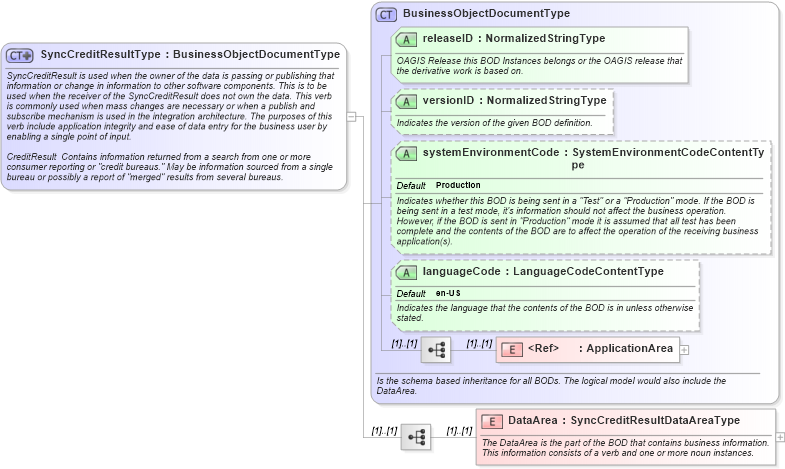Click the schema based inheritance description

551,385
